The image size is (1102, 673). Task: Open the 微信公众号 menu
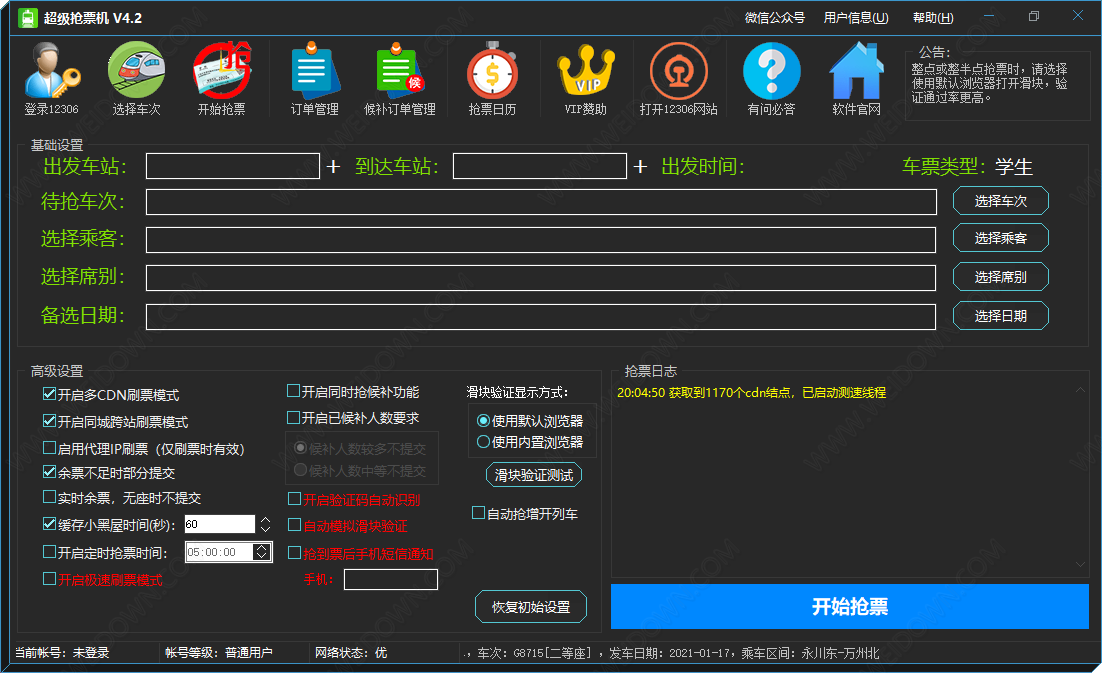[774, 18]
